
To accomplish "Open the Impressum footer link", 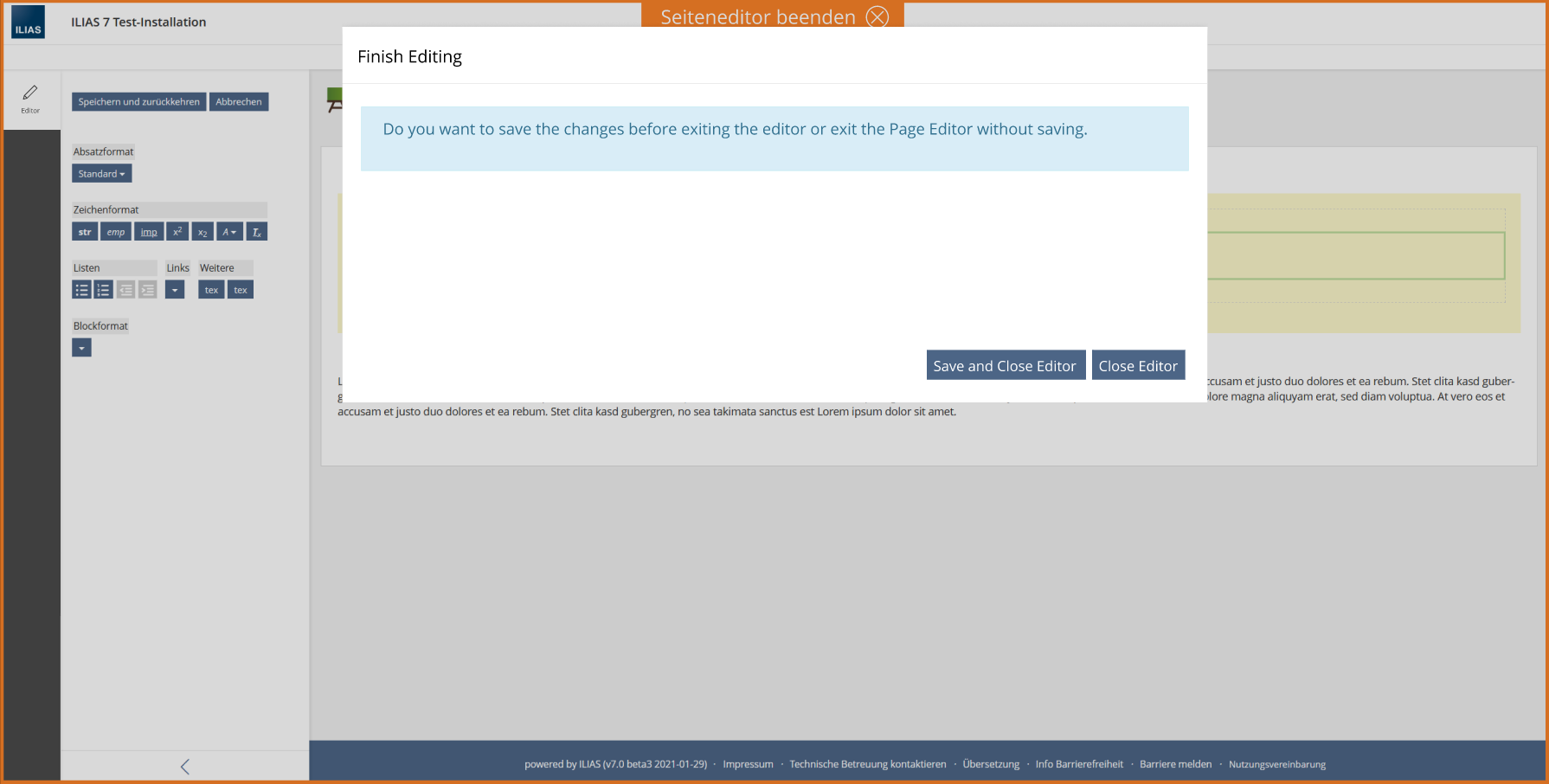I will 749,765.
